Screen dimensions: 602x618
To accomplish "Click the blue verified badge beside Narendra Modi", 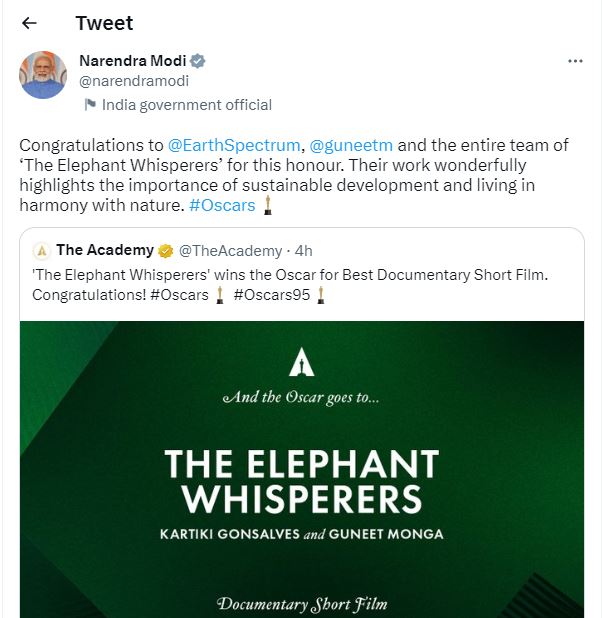I will point(198,61).
